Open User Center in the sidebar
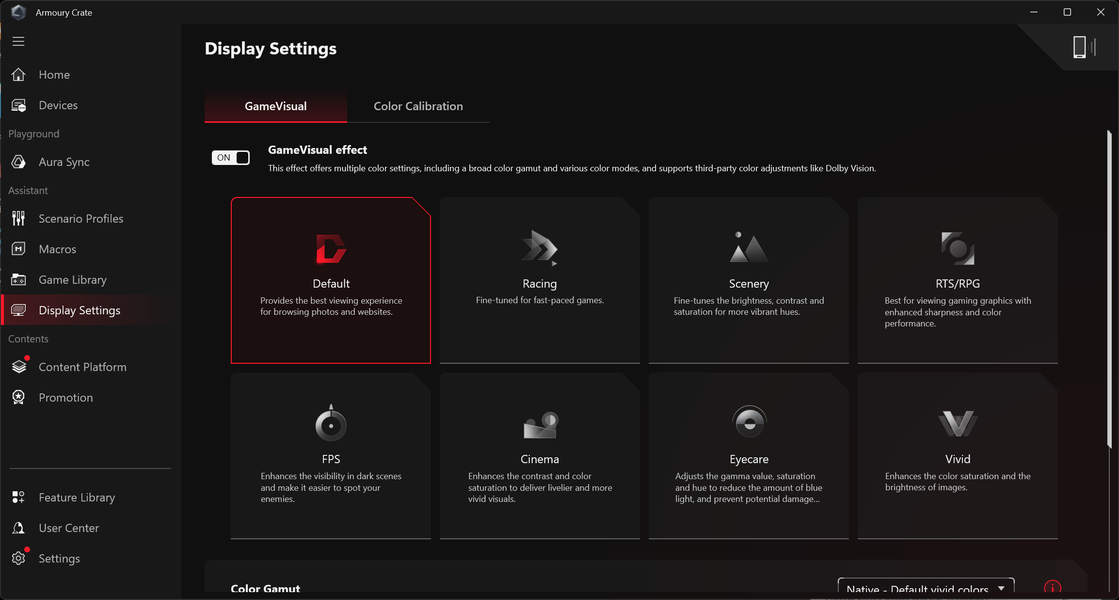The height and width of the screenshot is (600, 1119). 68,528
